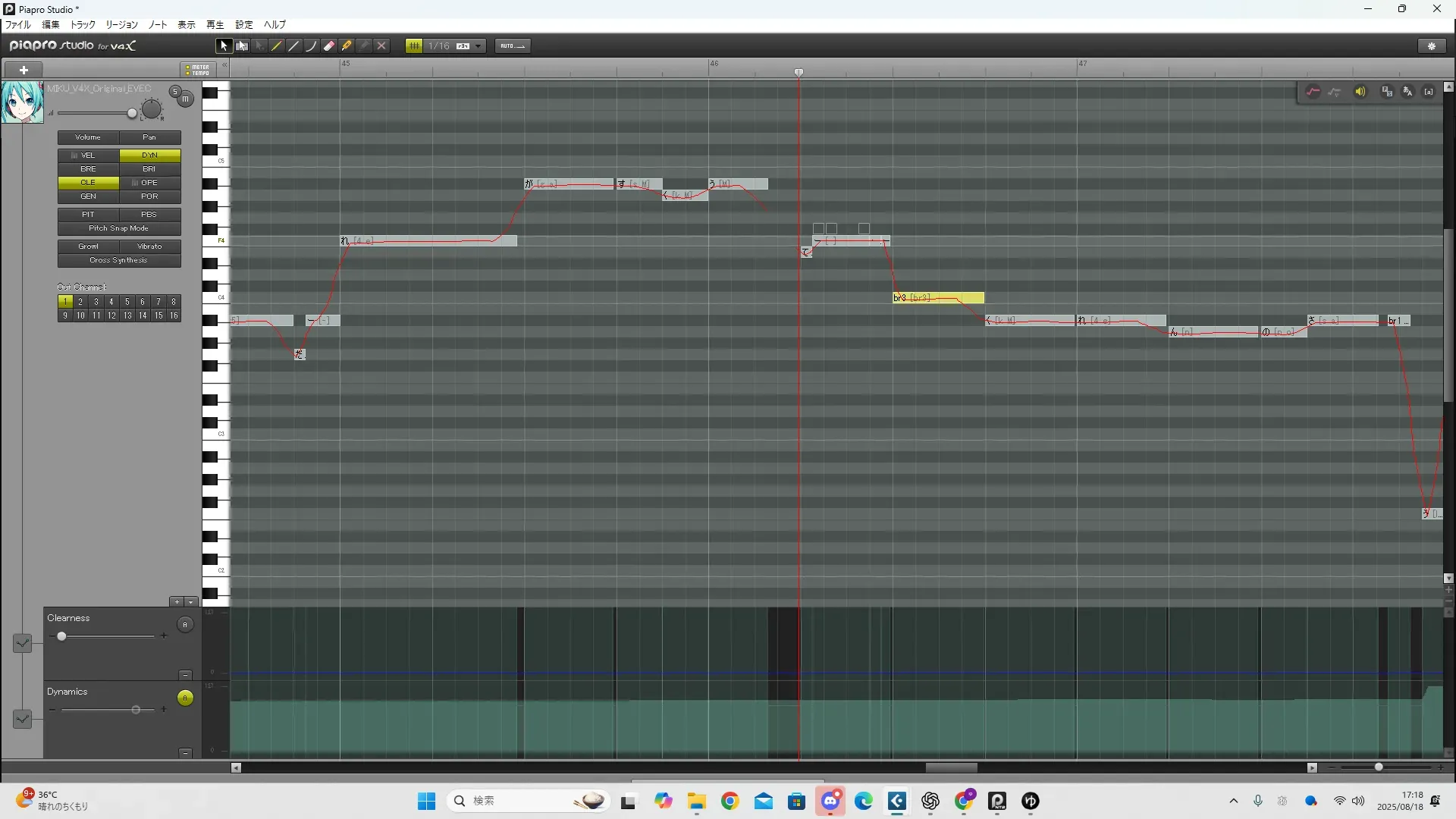Click the Dynamics slider handle
The image size is (1456, 819).
click(x=136, y=710)
